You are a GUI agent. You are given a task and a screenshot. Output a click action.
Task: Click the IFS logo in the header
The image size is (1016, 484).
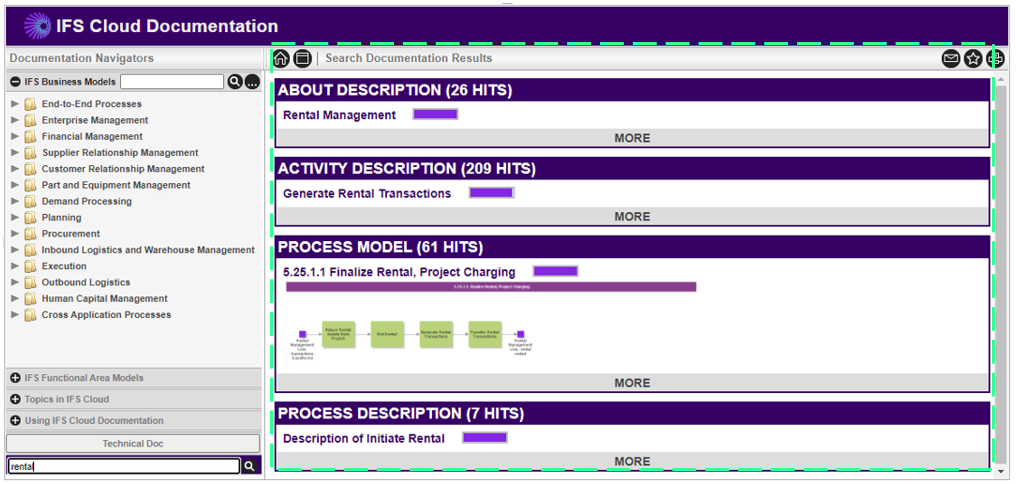37,26
